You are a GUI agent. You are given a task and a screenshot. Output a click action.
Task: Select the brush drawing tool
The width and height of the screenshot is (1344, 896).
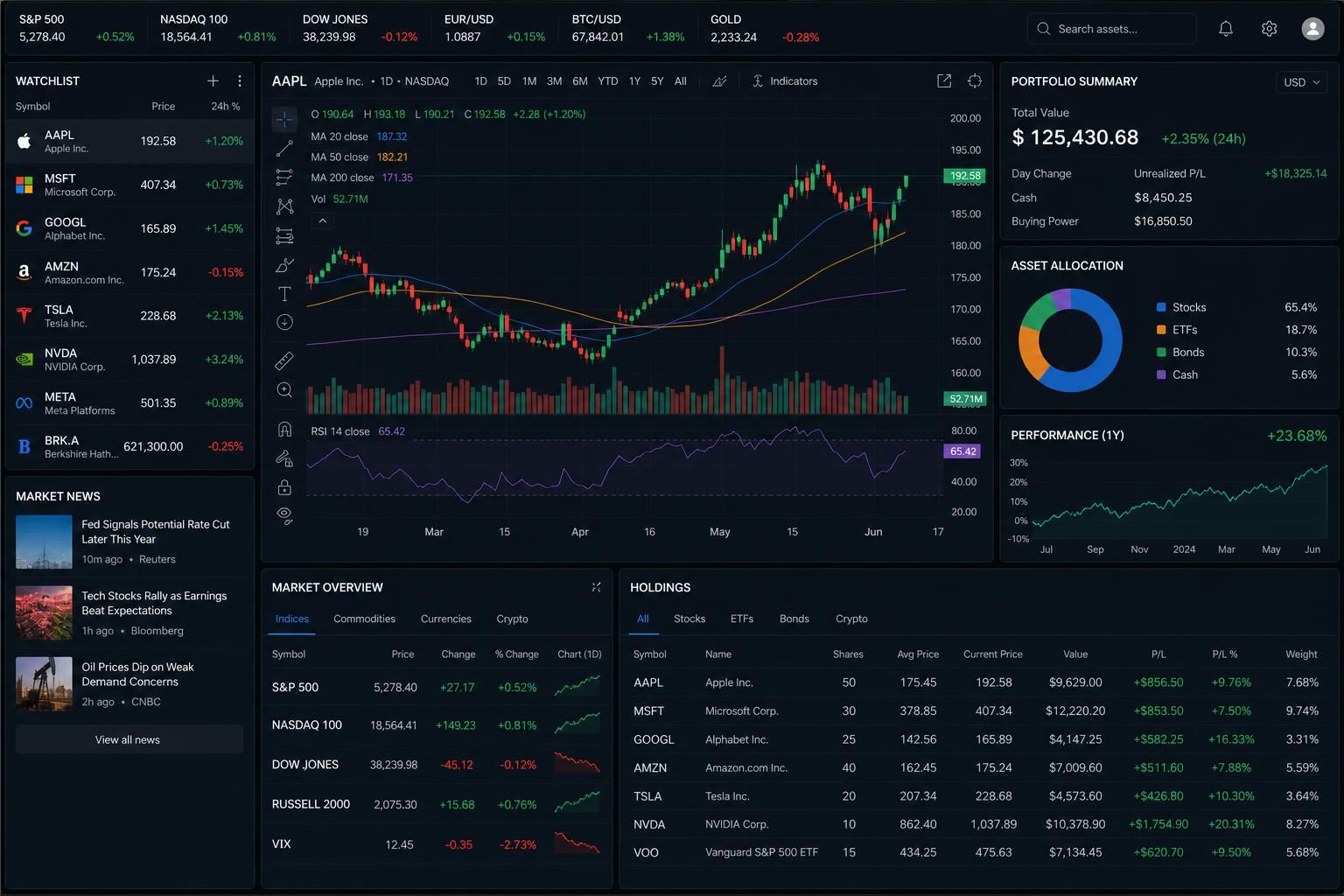pyautogui.click(x=284, y=265)
